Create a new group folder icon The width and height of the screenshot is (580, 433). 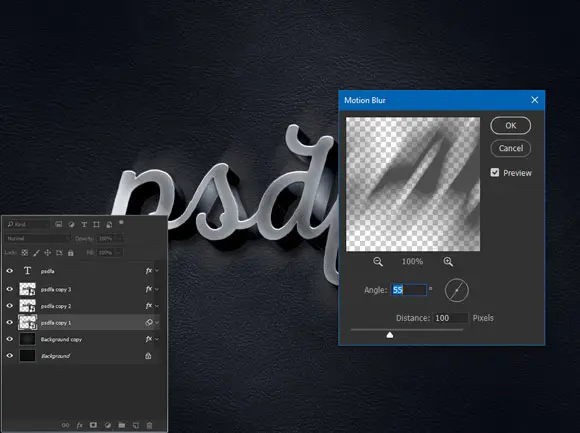pos(122,425)
